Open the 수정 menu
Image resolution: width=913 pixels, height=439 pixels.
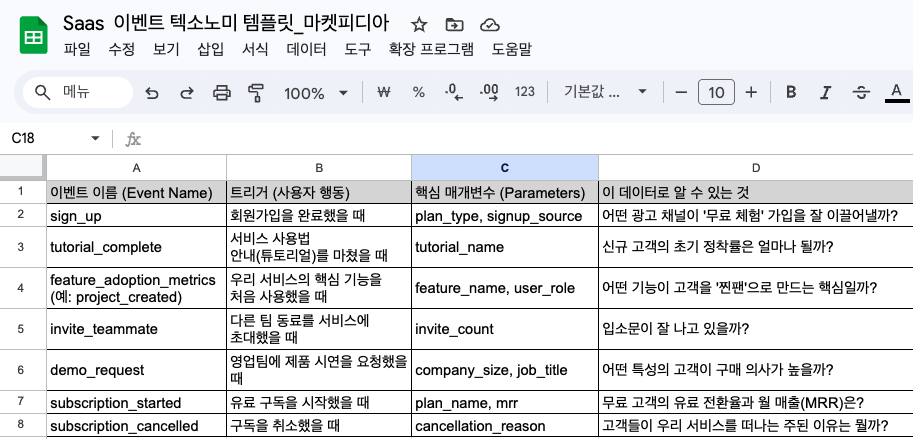(121, 49)
